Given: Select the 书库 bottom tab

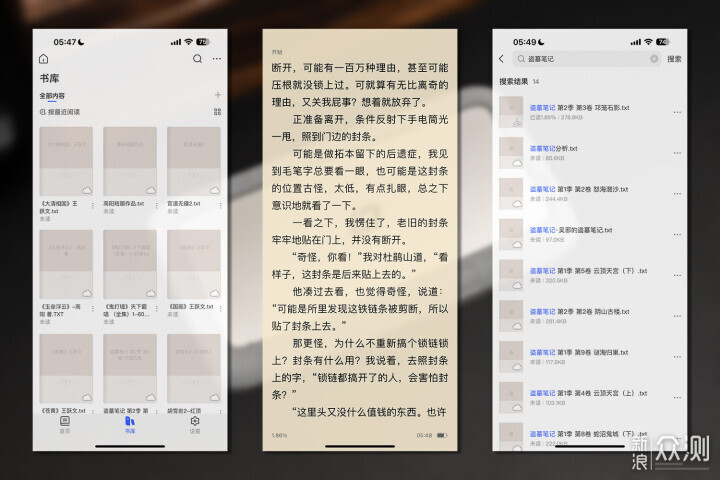Looking at the screenshot, I should click(x=130, y=425).
